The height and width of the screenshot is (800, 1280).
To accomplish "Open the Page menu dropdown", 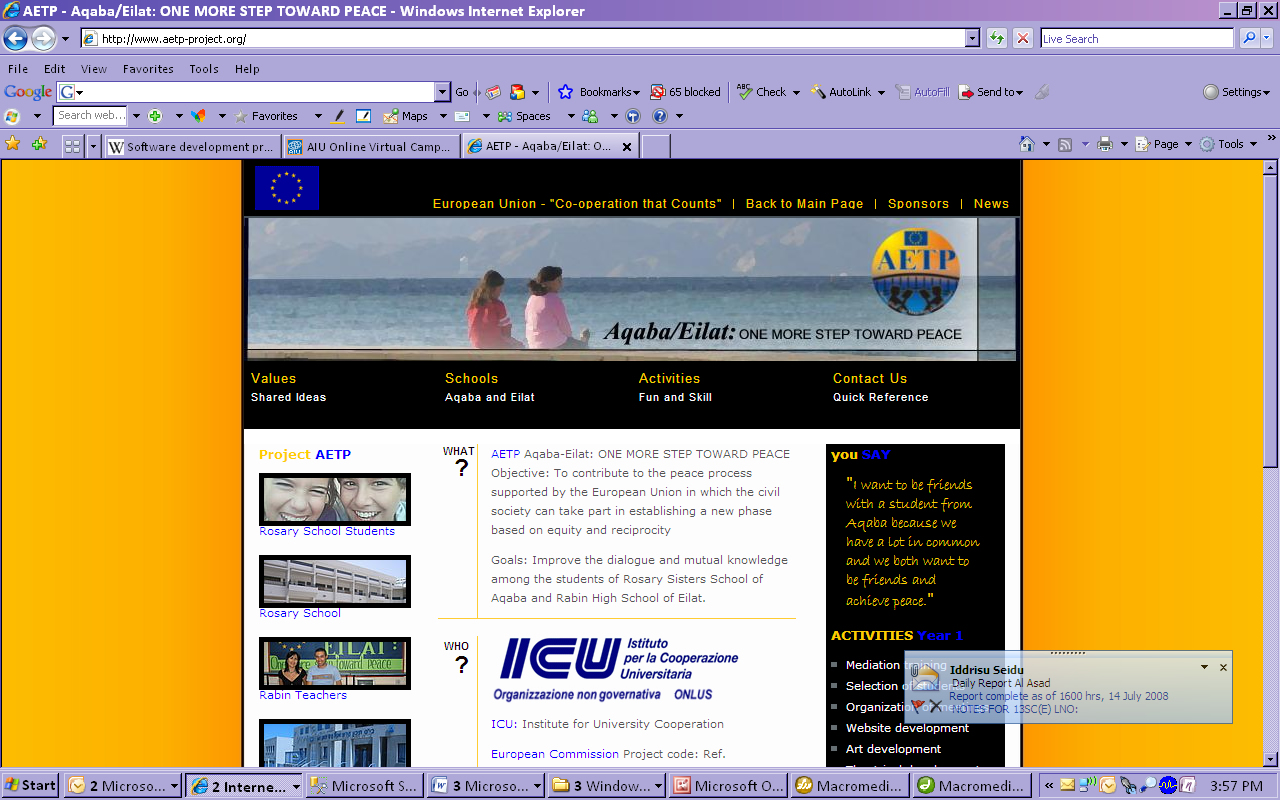I will pyautogui.click(x=1165, y=144).
